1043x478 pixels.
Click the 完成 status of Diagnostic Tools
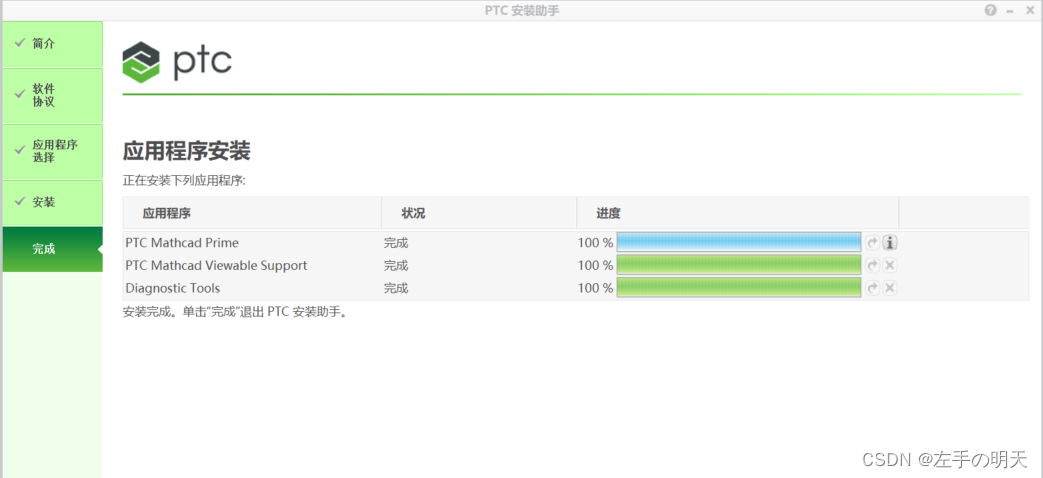click(x=396, y=288)
